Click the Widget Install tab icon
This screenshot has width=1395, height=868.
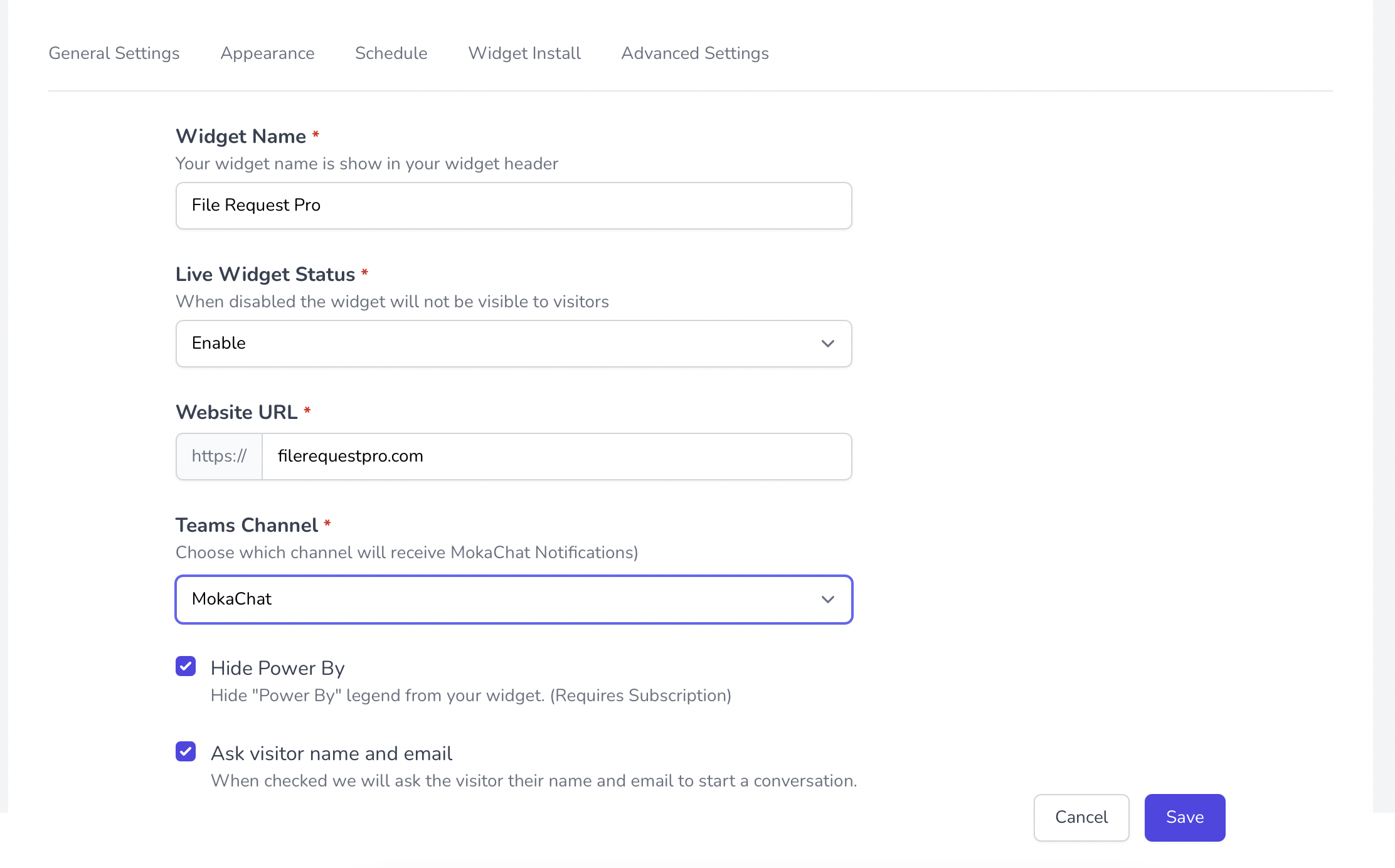[x=524, y=53]
